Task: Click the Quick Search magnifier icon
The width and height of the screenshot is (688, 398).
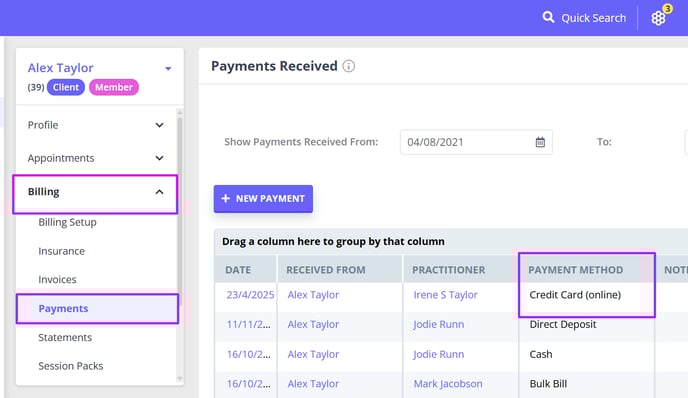Action: (548, 17)
